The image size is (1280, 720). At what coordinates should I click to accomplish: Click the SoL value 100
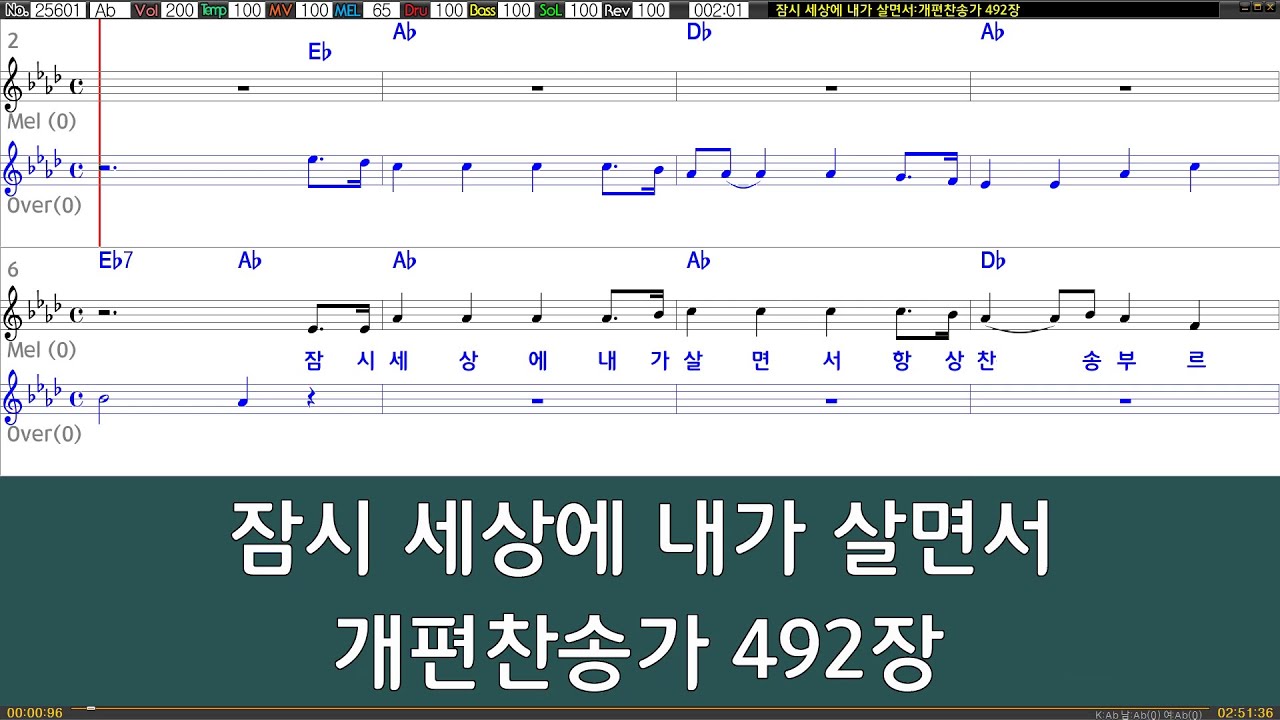[584, 10]
